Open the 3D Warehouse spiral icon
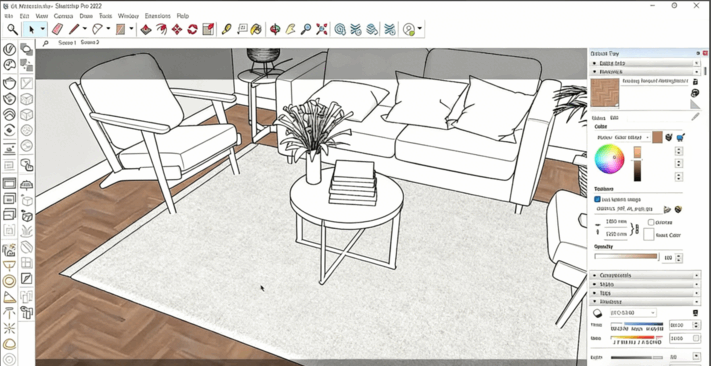The height and width of the screenshot is (366, 711). (x=340, y=29)
